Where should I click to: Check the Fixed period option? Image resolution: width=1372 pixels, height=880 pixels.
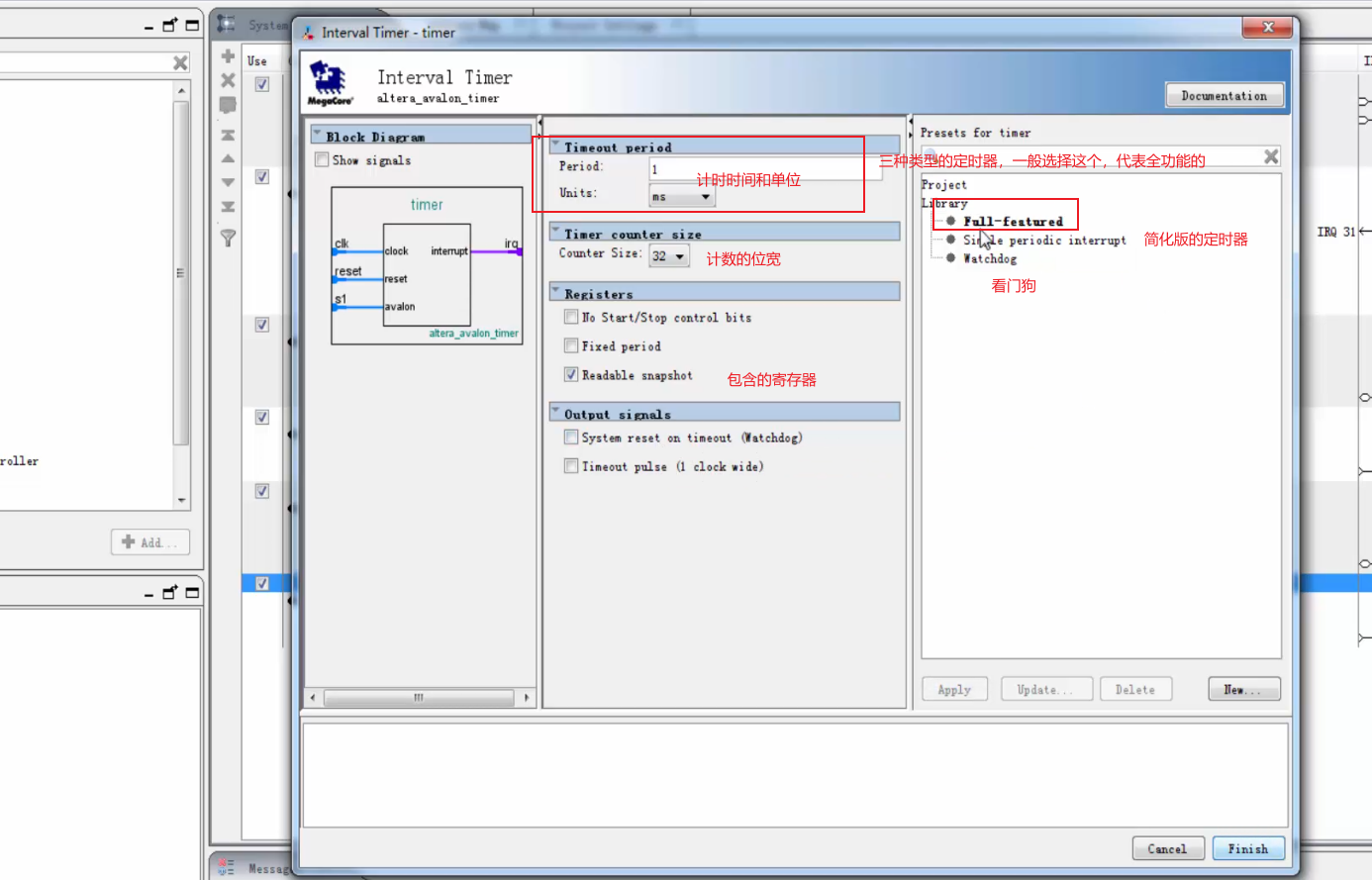point(571,345)
